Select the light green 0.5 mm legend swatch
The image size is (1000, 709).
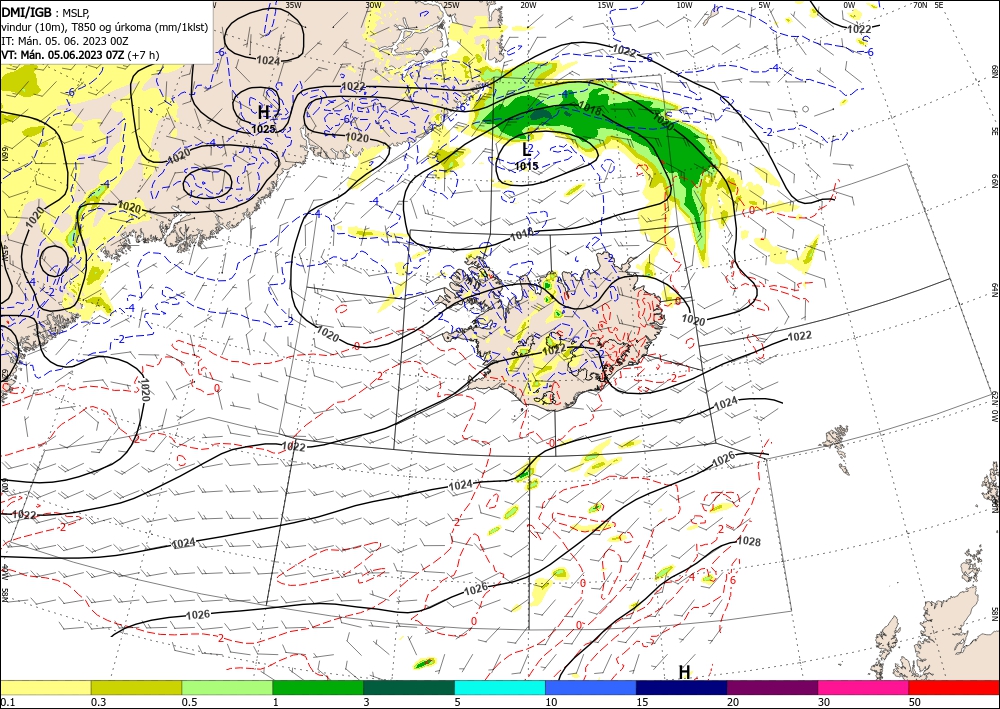[x=227, y=687]
